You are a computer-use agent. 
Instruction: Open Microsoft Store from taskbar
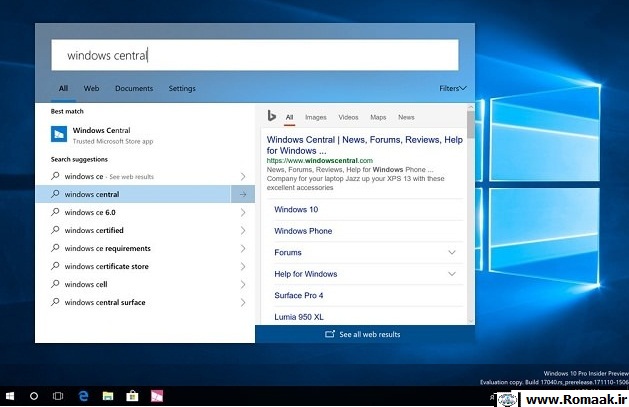click(x=132, y=396)
